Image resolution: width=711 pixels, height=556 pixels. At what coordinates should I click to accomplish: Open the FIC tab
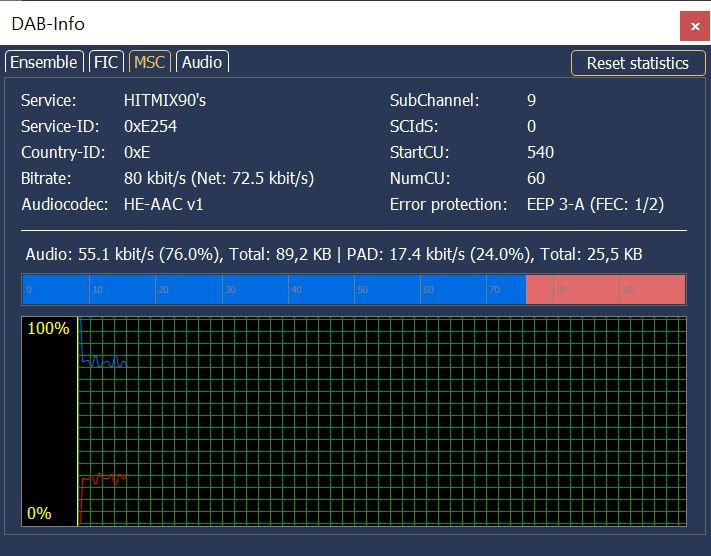[x=106, y=62]
